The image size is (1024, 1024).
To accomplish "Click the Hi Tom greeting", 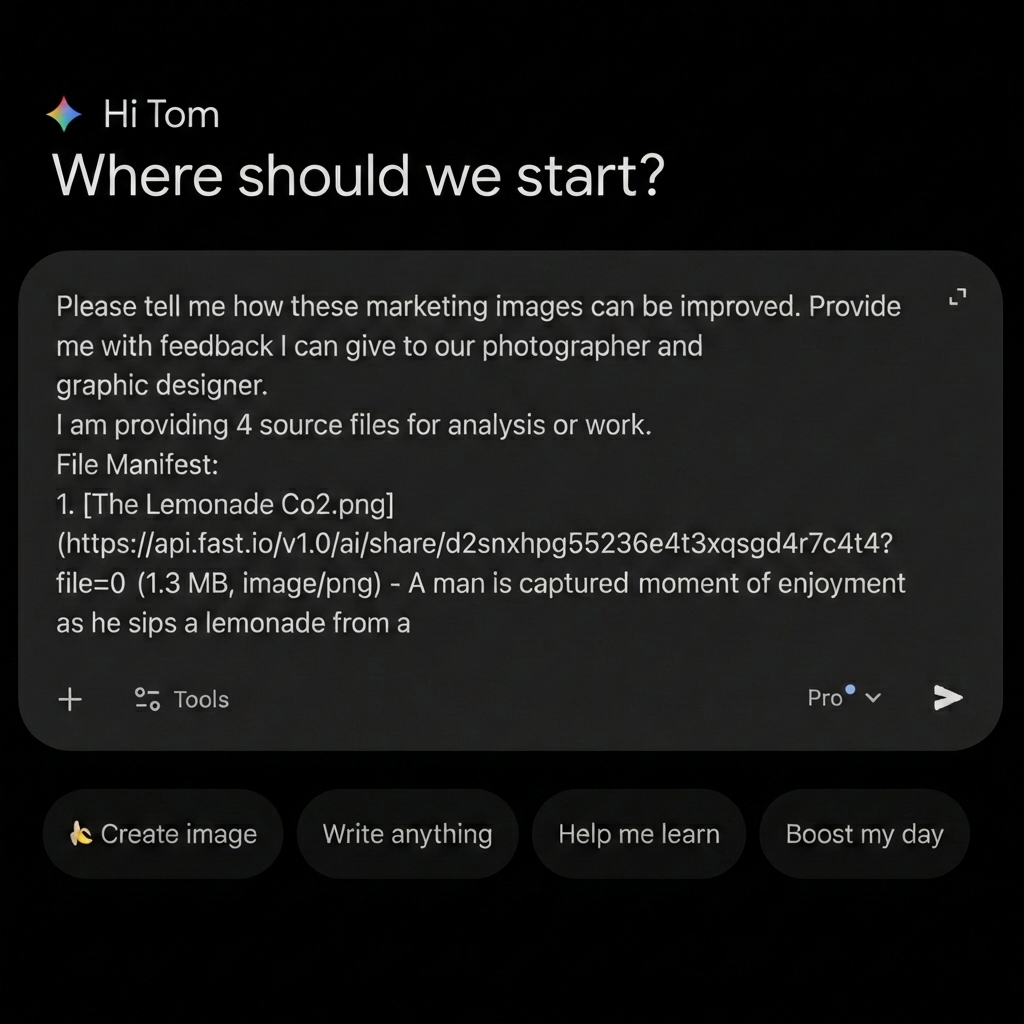I will tap(161, 115).
